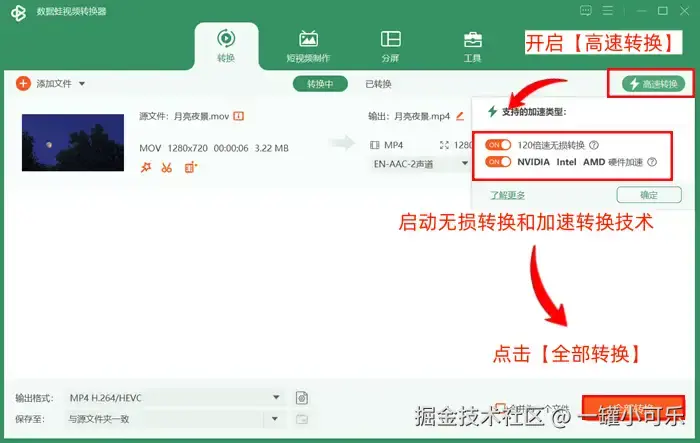Click the moon night video thumbnail
Screen dimensions: 700x443
[73, 142]
